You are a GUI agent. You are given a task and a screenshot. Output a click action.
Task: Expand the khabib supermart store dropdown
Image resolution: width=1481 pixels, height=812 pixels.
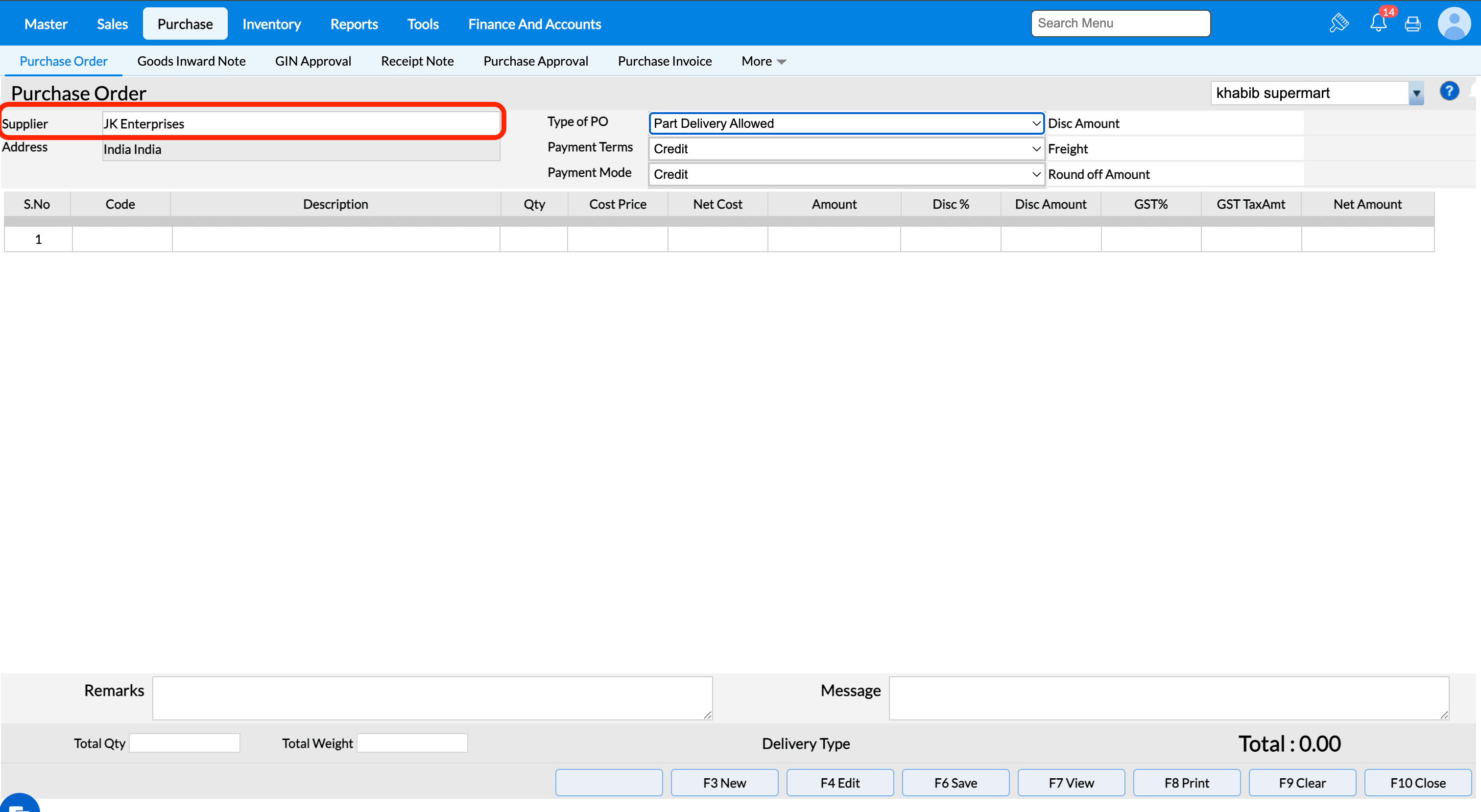tap(1416, 93)
